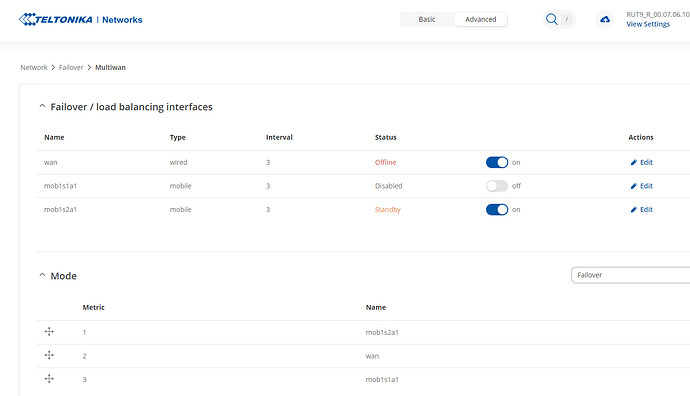Click the search magnifier icon
Screen dimensions: 690x396
551,19
